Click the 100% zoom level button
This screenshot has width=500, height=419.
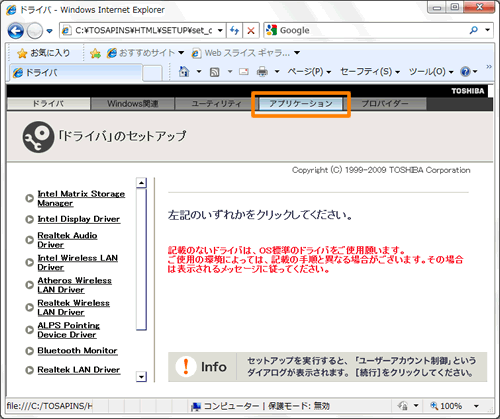446,406
